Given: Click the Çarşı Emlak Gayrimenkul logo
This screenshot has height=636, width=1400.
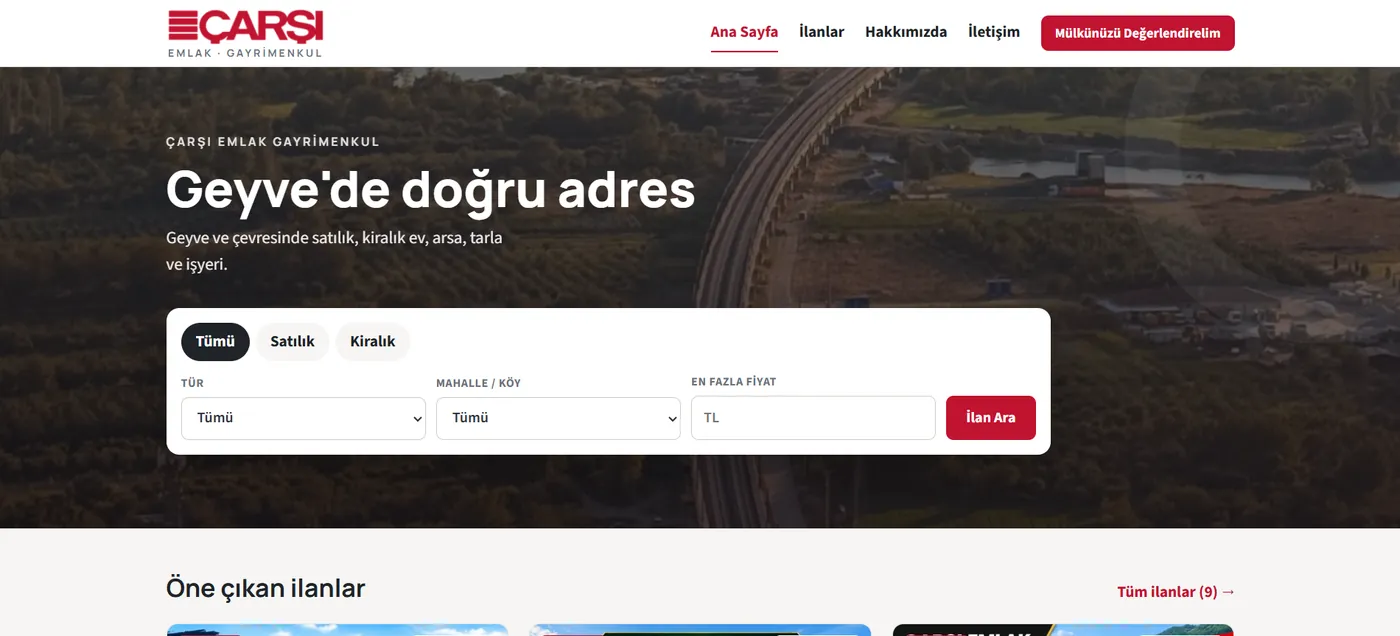Looking at the screenshot, I should click(x=246, y=33).
